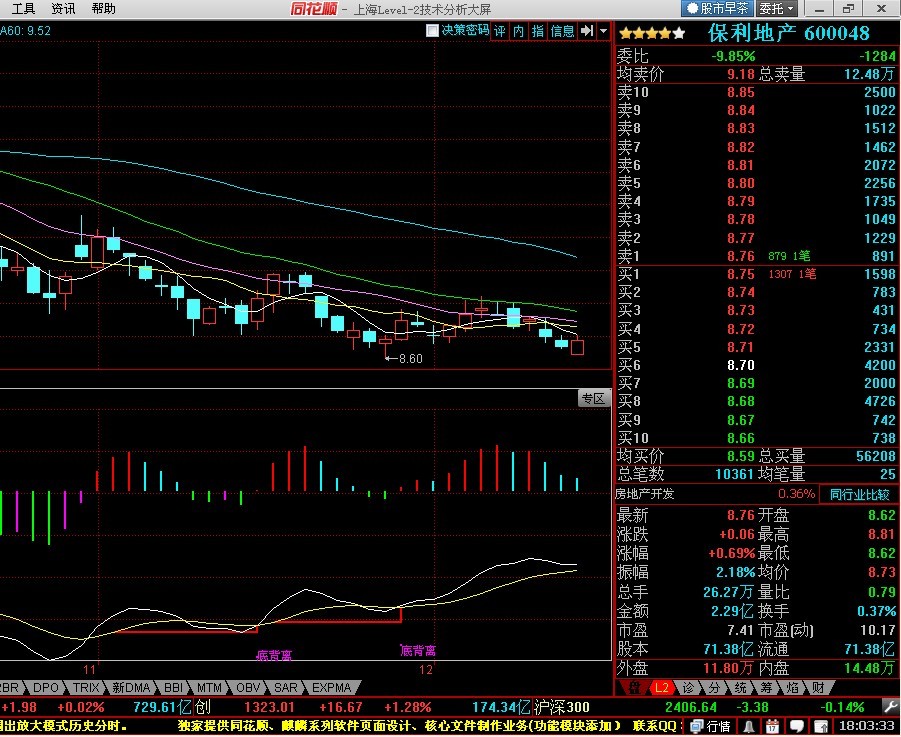The width and height of the screenshot is (901, 737).
Task: Open the 资讯 menu
Action: [x=63, y=9]
